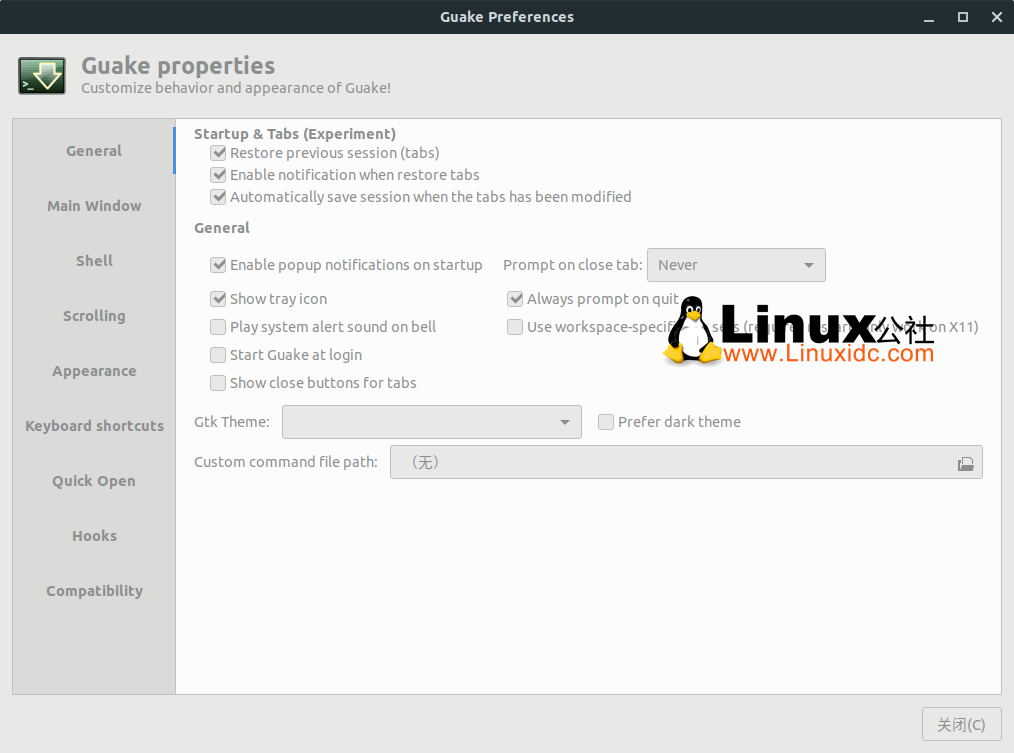Image resolution: width=1014 pixels, height=753 pixels.
Task: Close the window with the title bar X
Action: point(997,17)
